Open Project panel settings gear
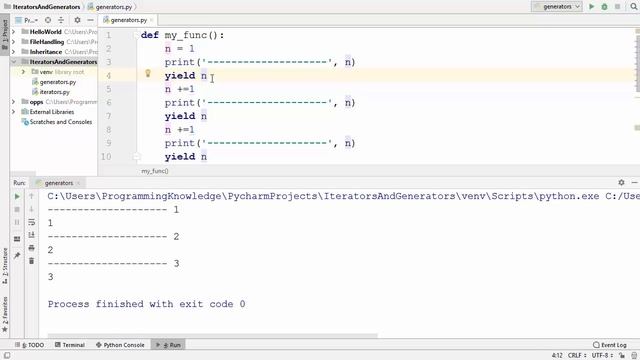This screenshot has height=360, width=640. click(x=77, y=20)
